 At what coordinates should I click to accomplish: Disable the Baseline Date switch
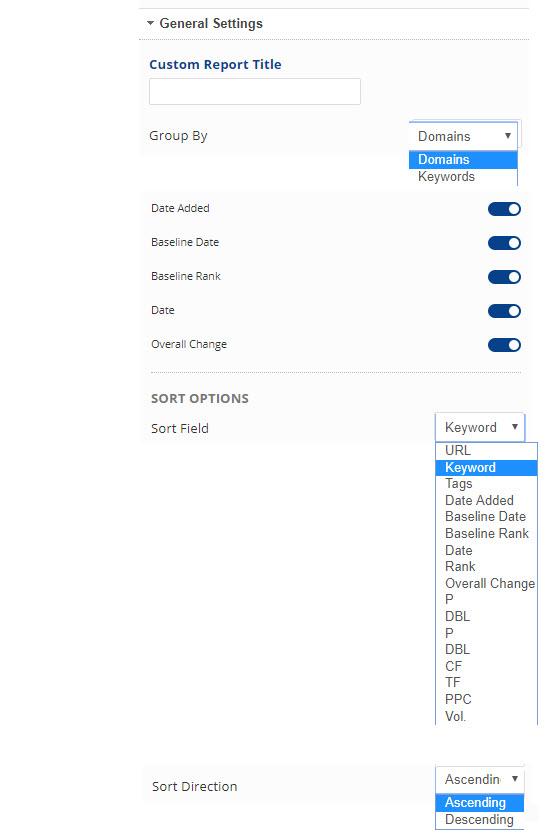[x=504, y=243]
